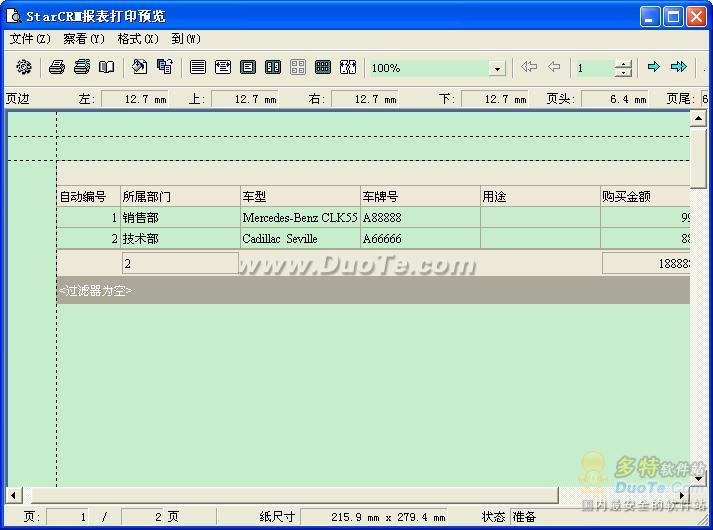
Task: Open the 文件(Z) menu
Action: coord(30,39)
